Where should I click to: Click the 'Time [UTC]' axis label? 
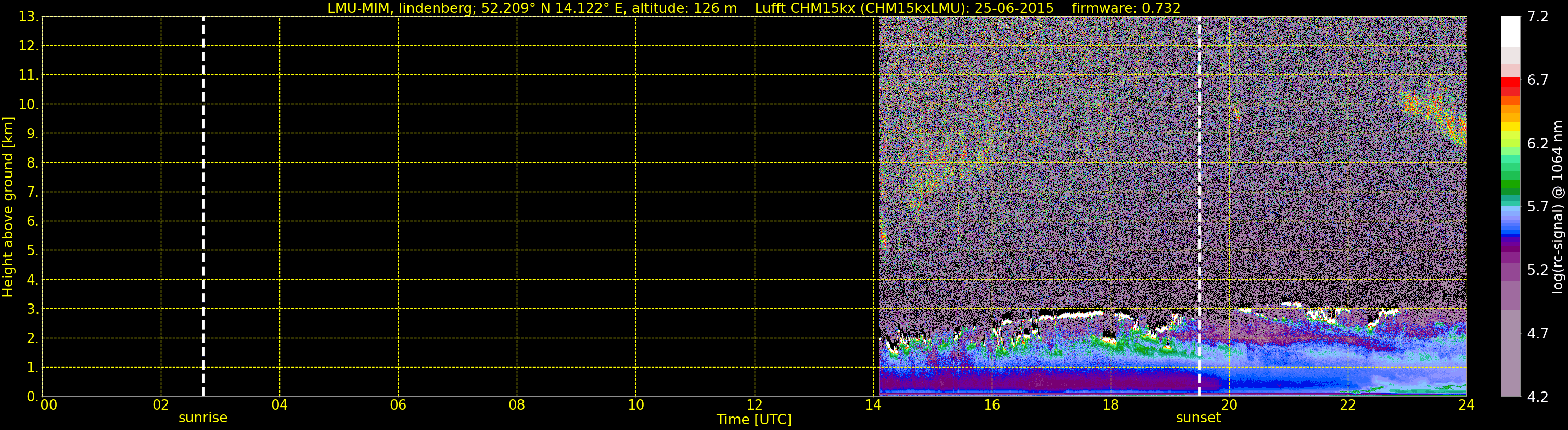pyautogui.click(x=754, y=420)
